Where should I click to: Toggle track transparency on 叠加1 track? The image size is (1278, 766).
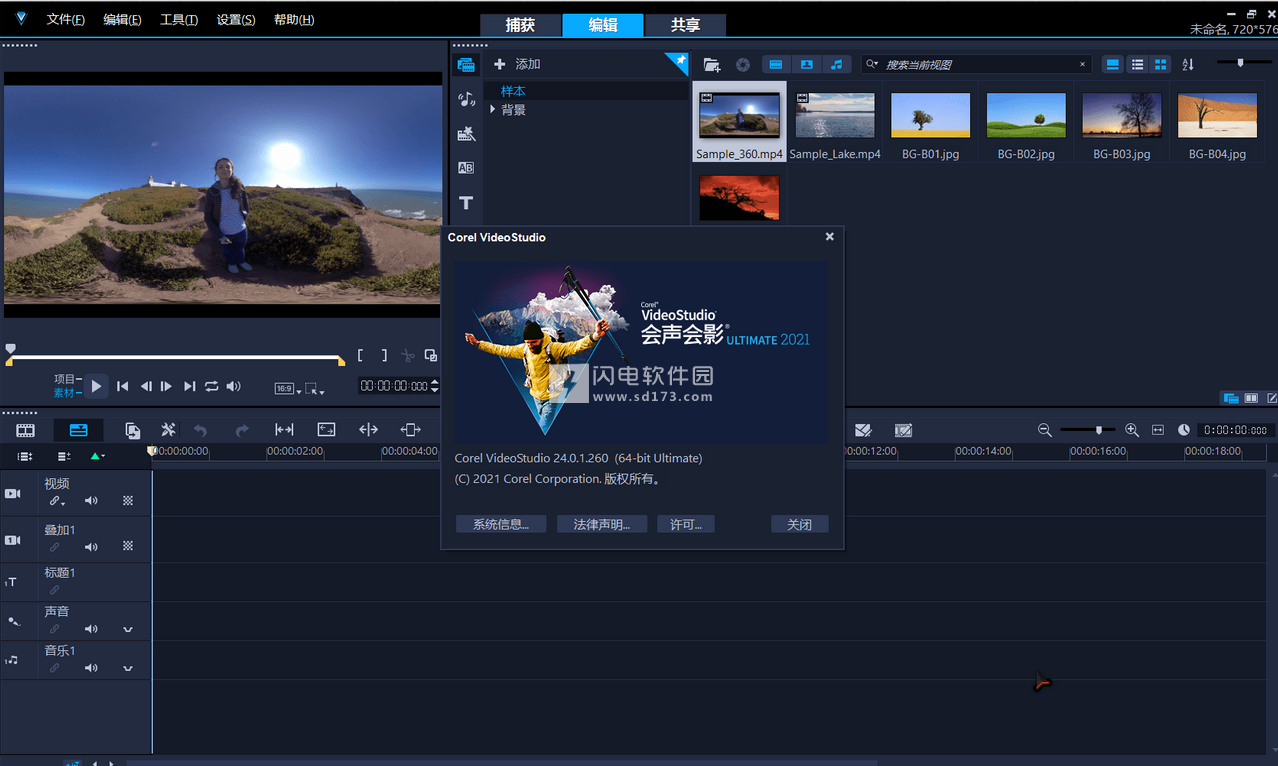coord(128,547)
